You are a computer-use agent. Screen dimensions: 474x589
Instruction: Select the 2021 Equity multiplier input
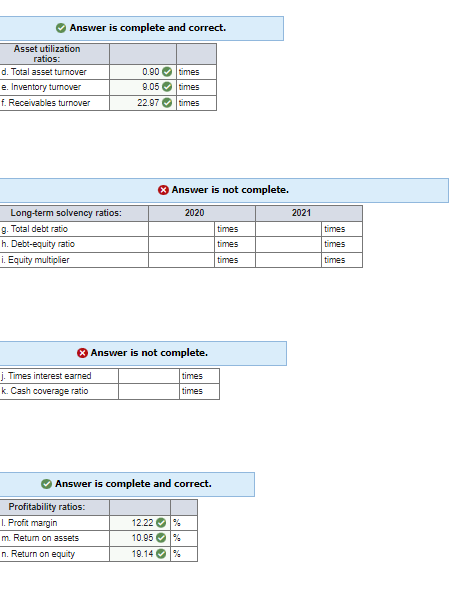[x=288, y=260]
